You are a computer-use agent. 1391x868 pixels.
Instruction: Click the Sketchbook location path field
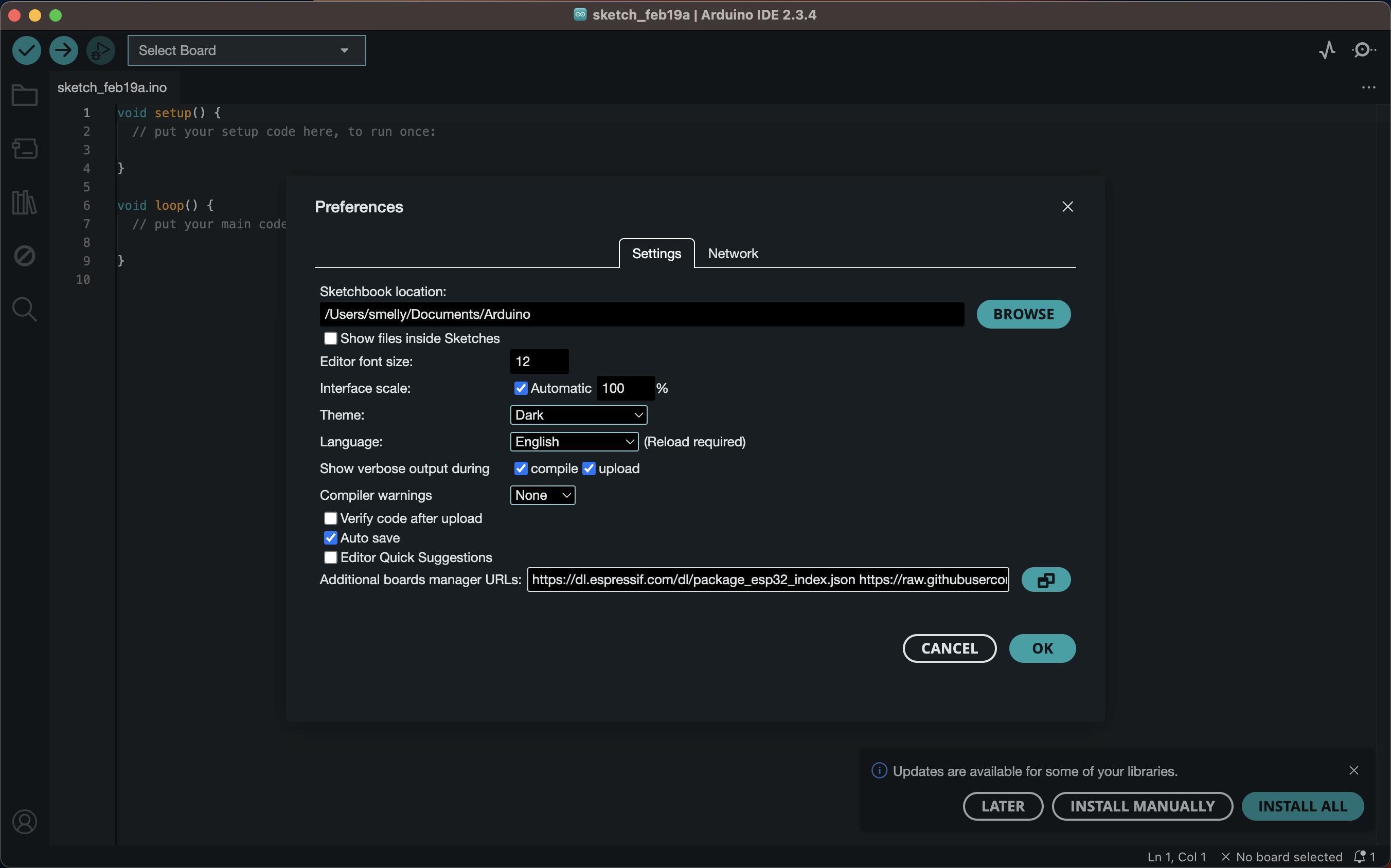[641, 315]
